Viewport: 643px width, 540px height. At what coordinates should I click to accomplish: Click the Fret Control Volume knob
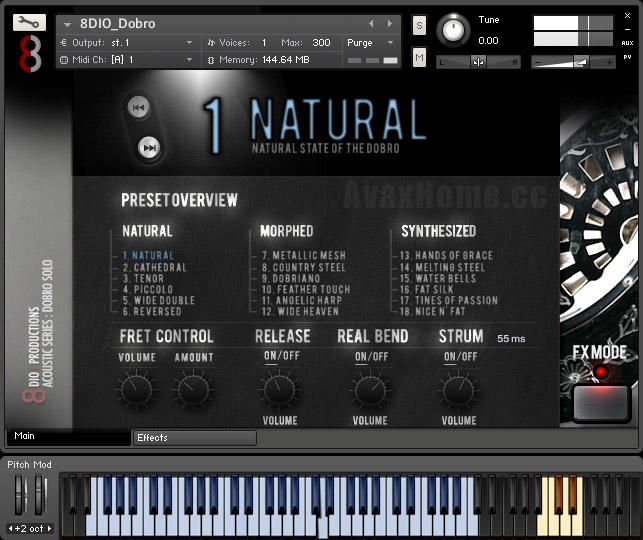137,389
